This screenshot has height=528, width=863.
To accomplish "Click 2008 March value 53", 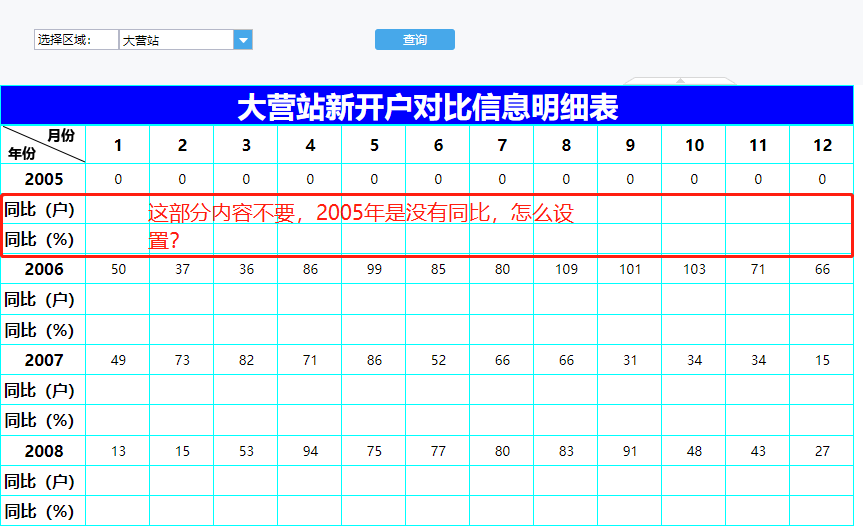I will tap(246, 451).
